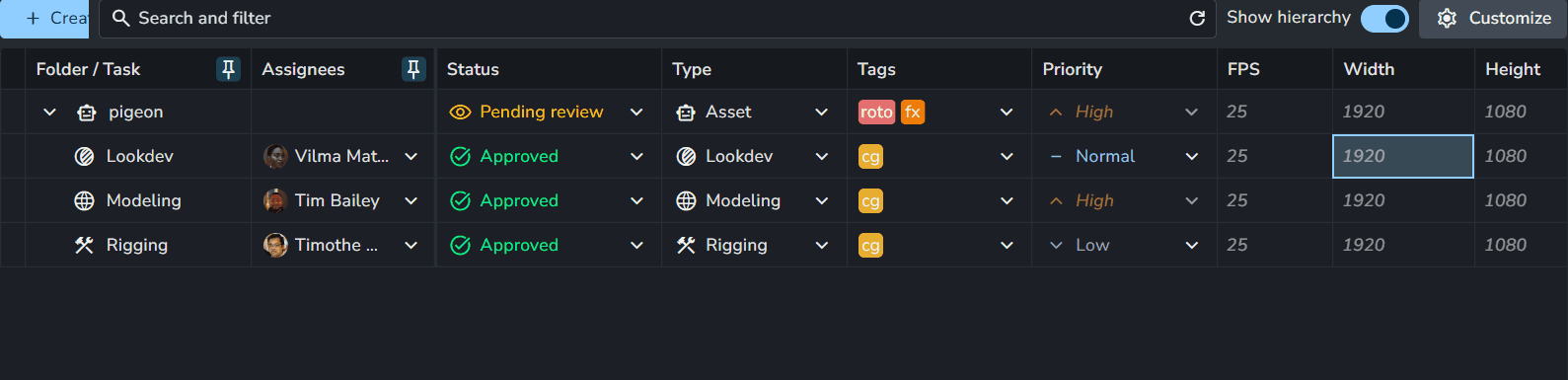Click the Rigging tools icon in the task list
This screenshot has height=380, width=1568.
coord(85,245)
